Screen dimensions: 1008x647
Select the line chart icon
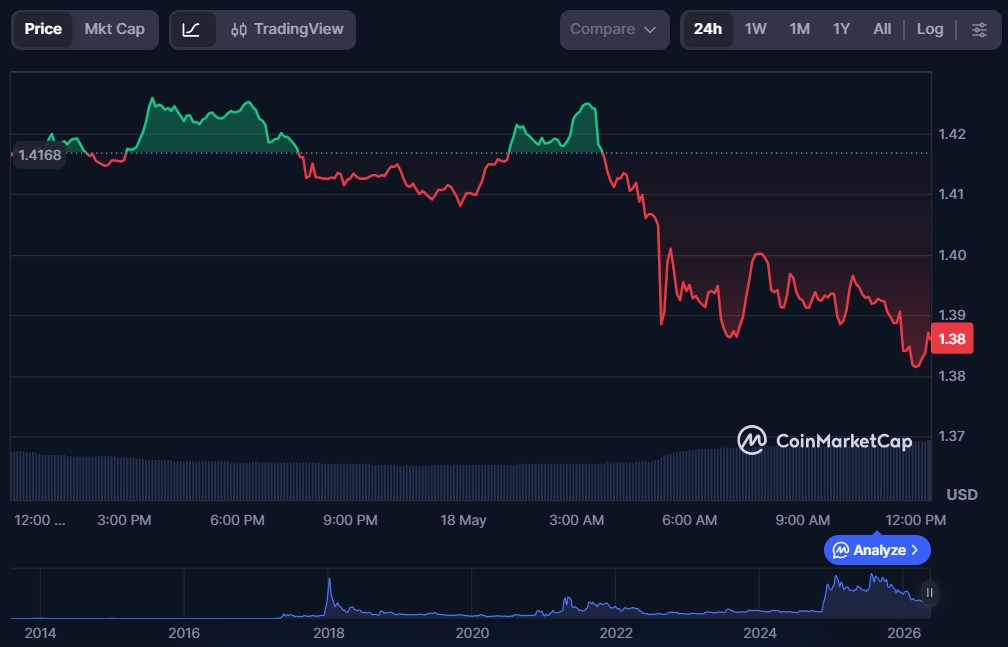[x=192, y=30]
